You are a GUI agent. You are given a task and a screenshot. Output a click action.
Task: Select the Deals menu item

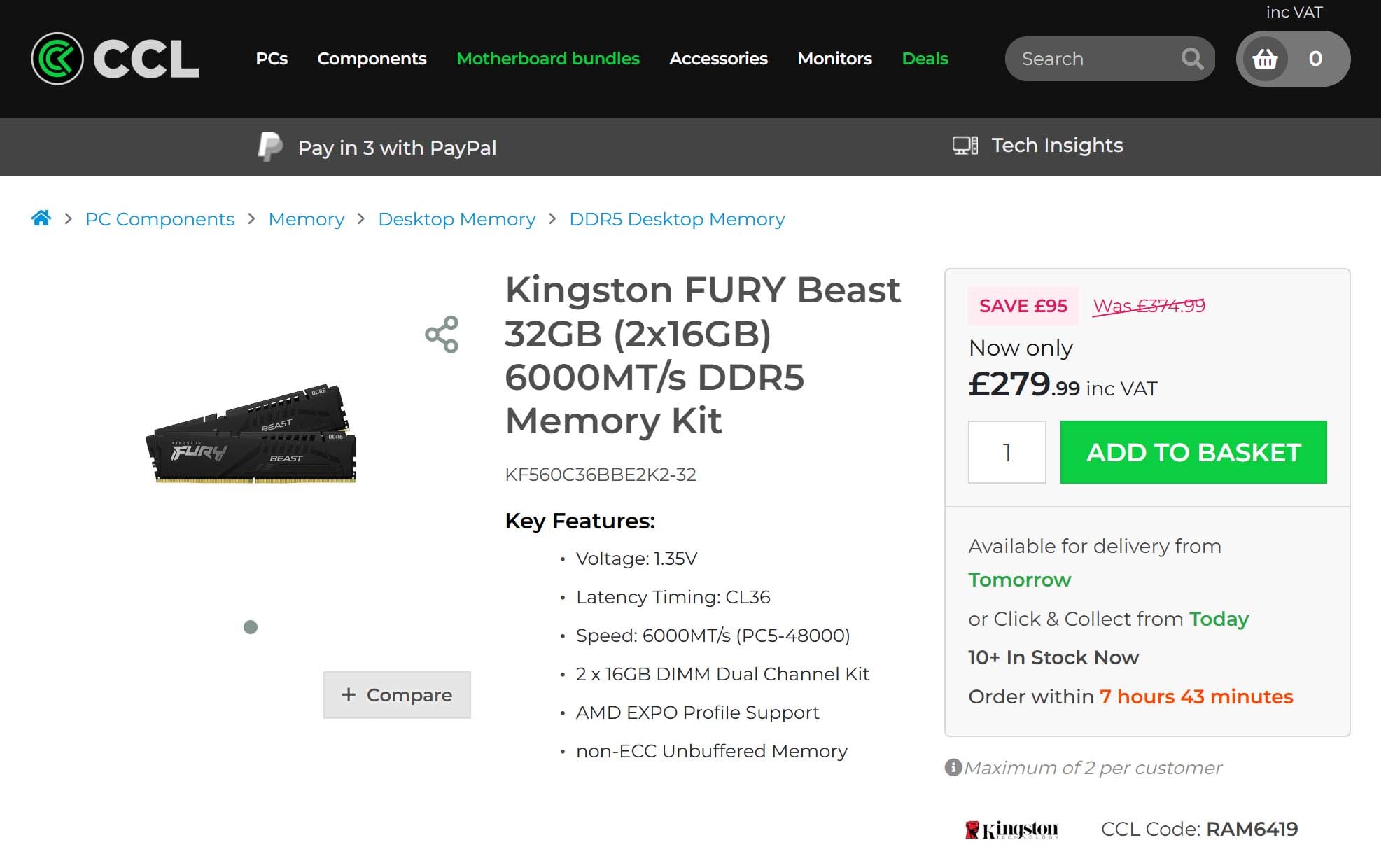point(925,59)
